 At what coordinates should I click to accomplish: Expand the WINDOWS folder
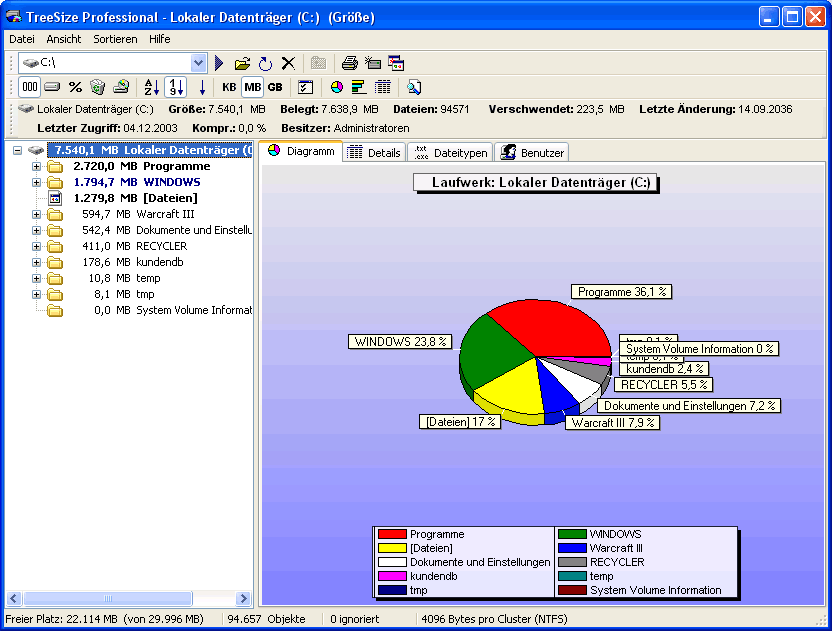coord(36,183)
